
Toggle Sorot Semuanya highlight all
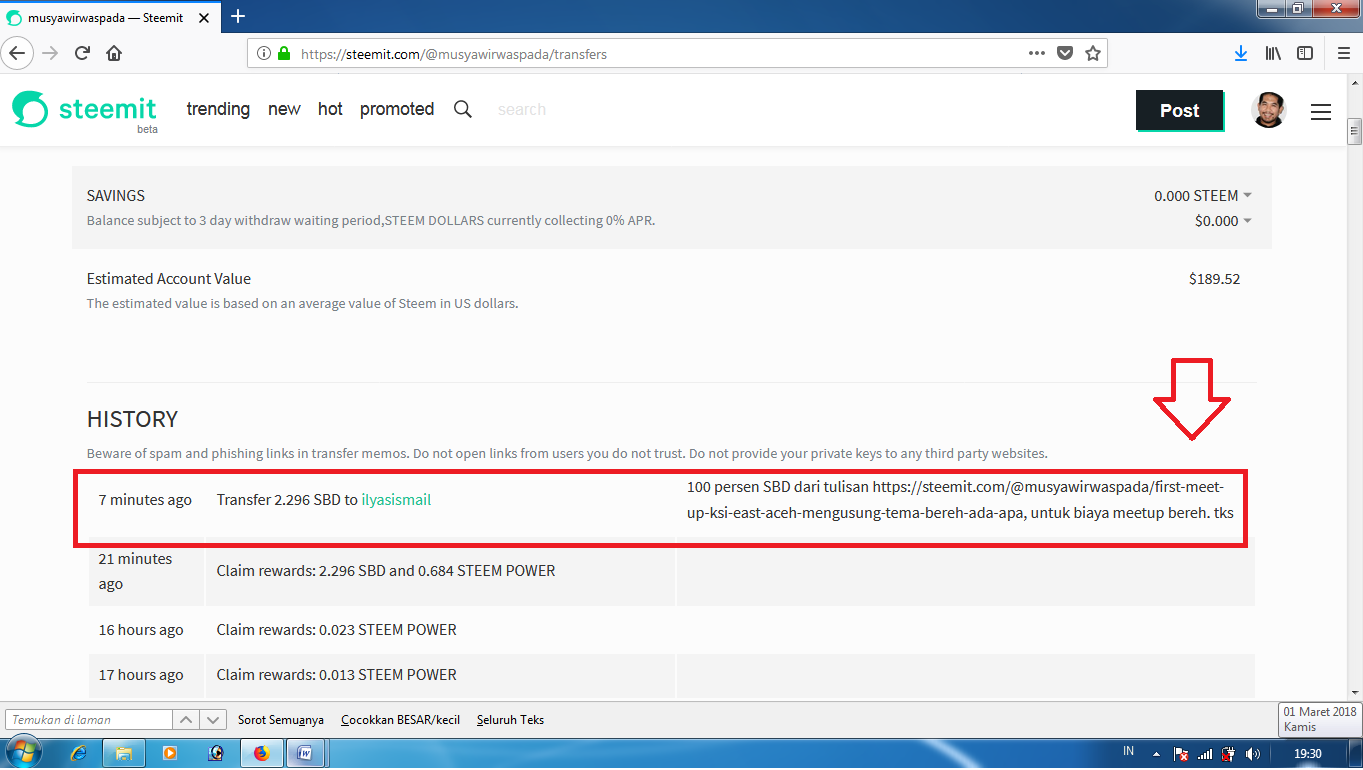(x=281, y=719)
